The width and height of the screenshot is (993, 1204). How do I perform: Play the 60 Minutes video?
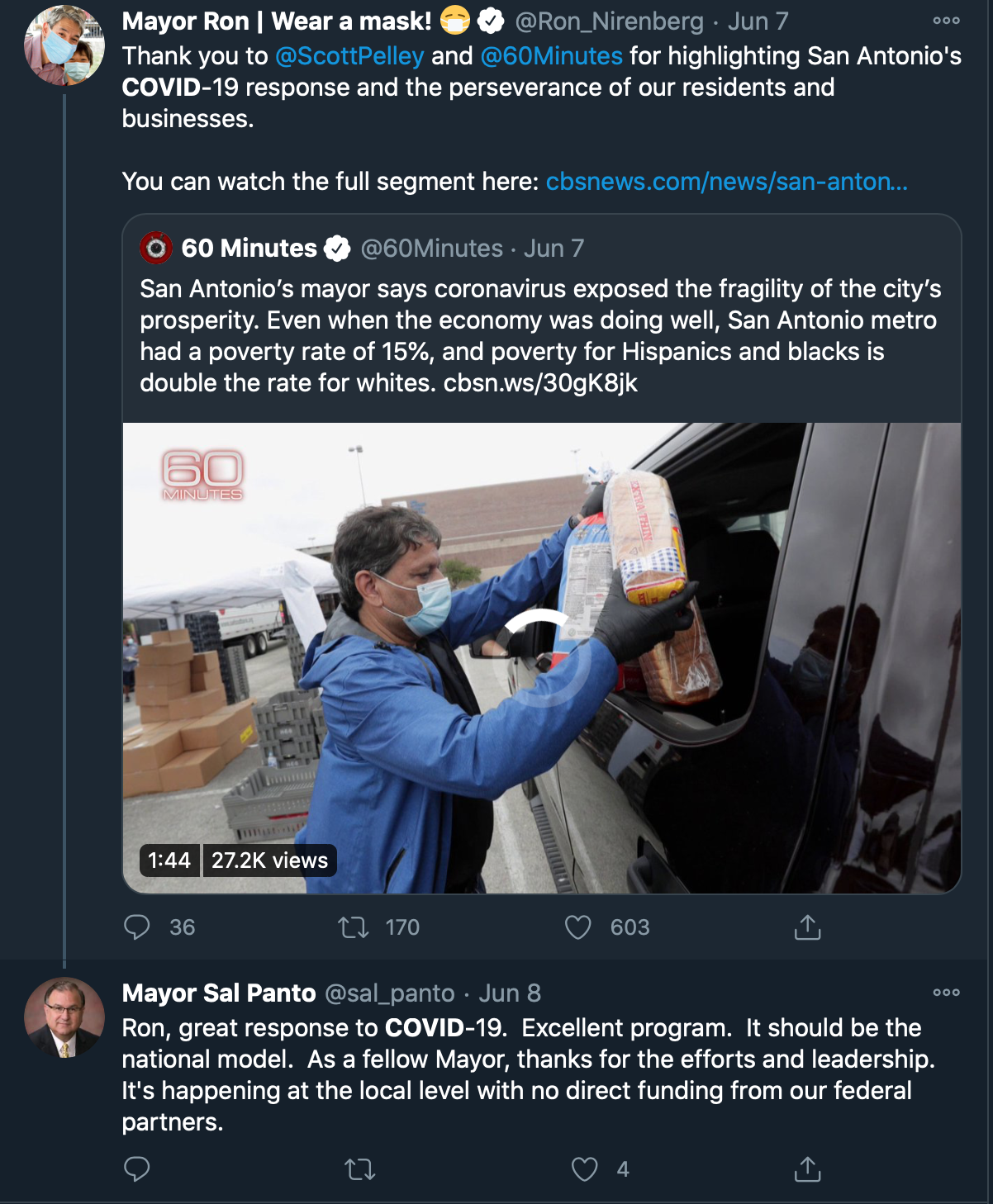541,657
